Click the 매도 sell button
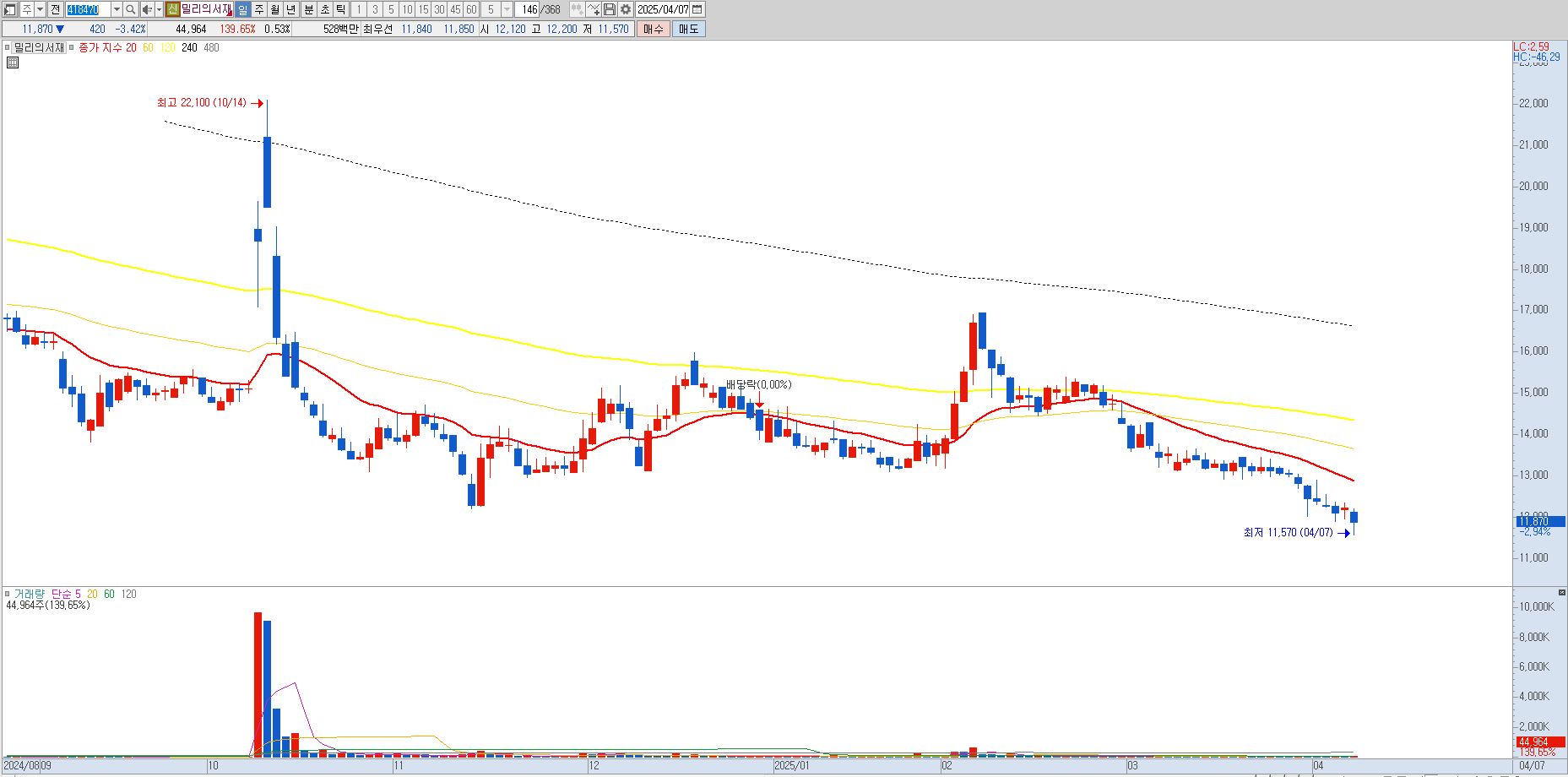 (688, 29)
